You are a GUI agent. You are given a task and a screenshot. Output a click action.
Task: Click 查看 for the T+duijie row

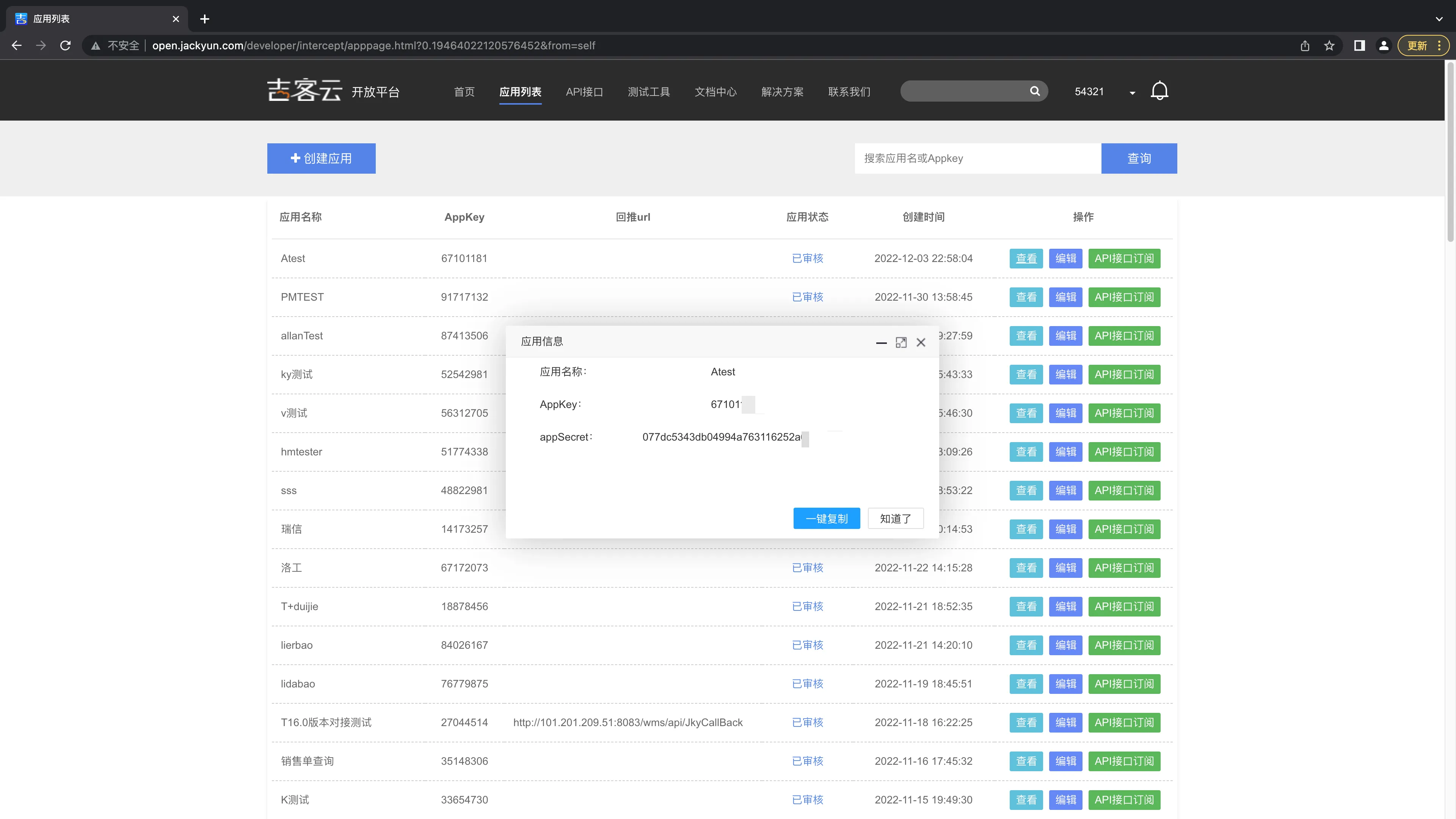click(1026, 607)
